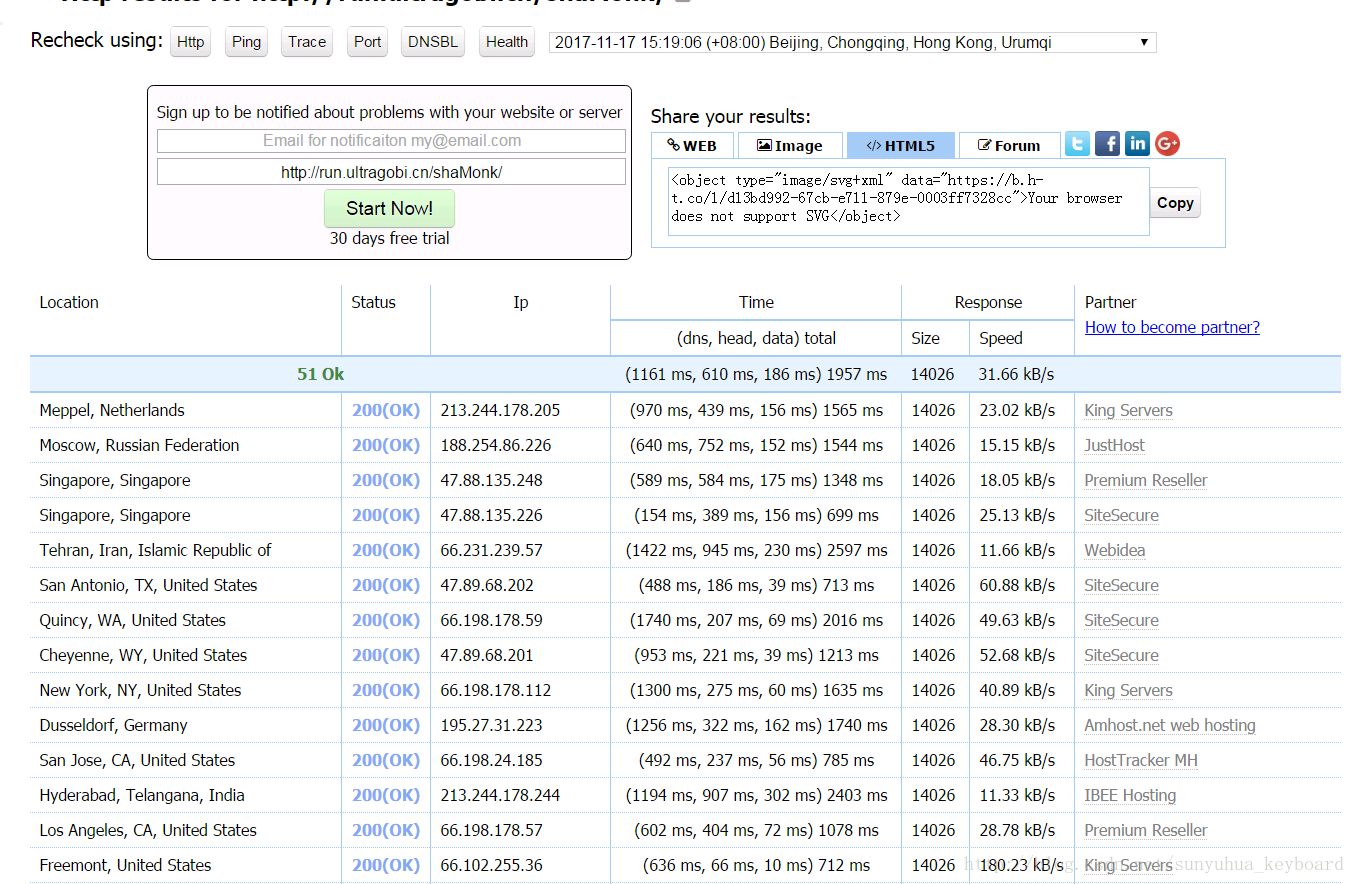Share results on Facebook icon
The width and height of the screenshot is (1355, 884).
click(x=1107, y=144)
